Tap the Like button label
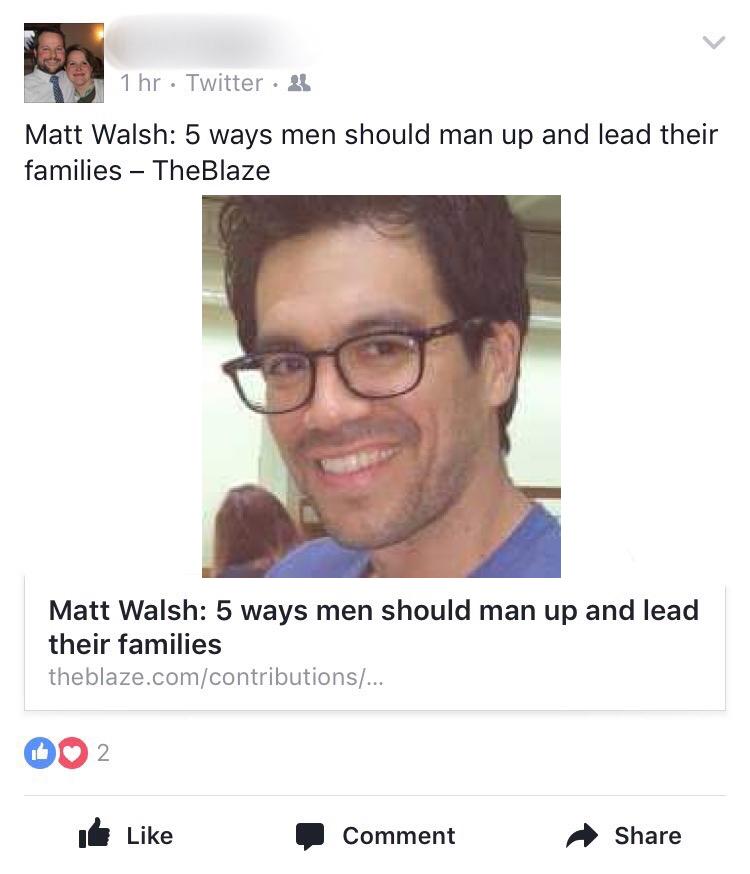The image size is (750, 874). pyautogui.click(x=150, y=836)
